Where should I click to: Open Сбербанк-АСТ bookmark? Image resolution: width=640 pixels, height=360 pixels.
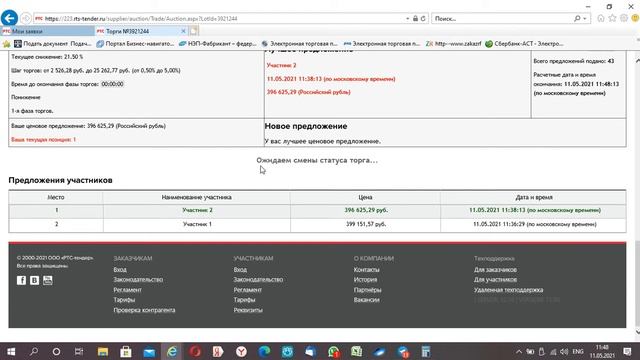[x=524, y=44]
